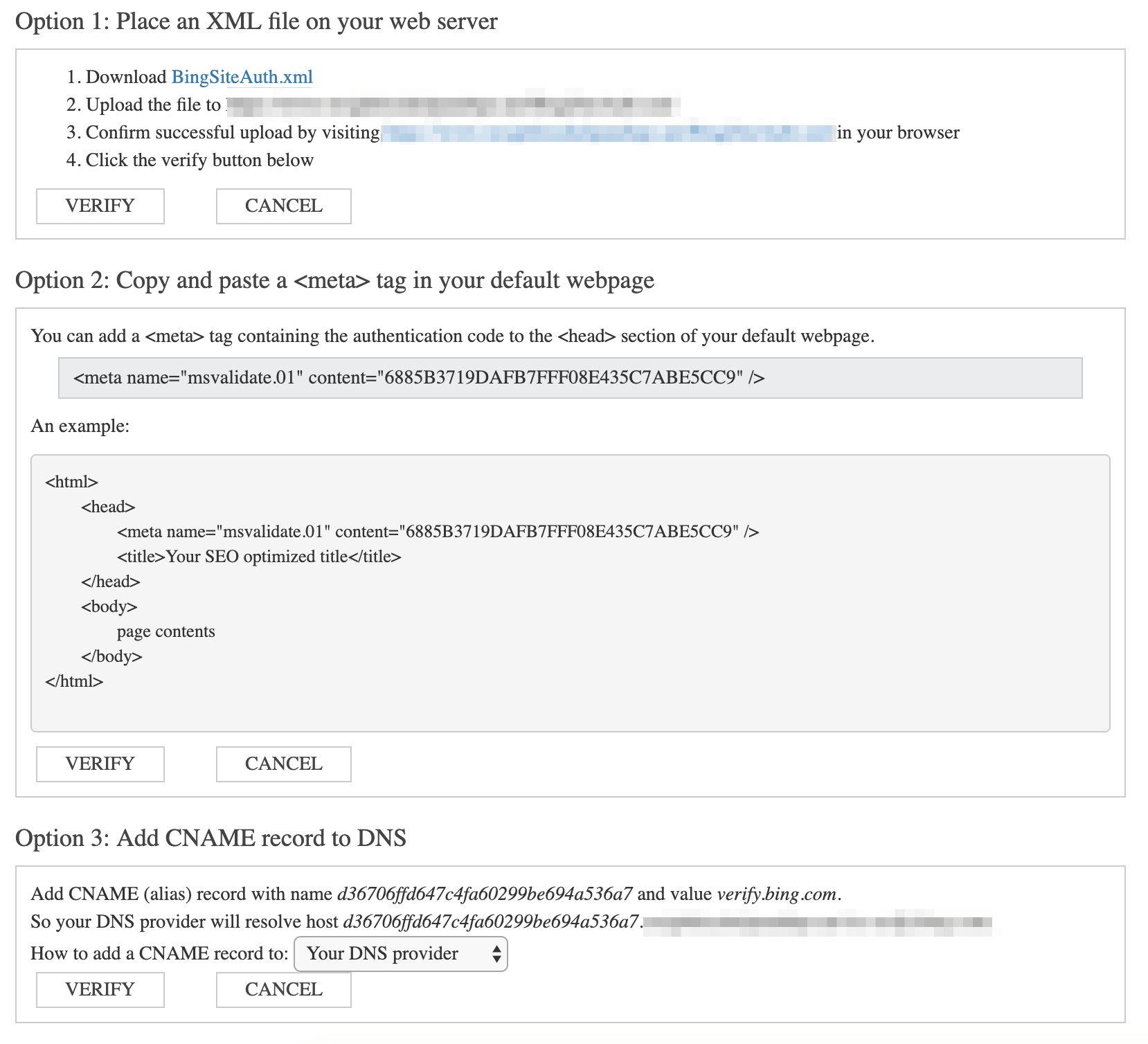The height and width of the screenshot is (1044, 1148).
Task: Click the 'Your SEO optimized title' example line
Action: point(259,557)
